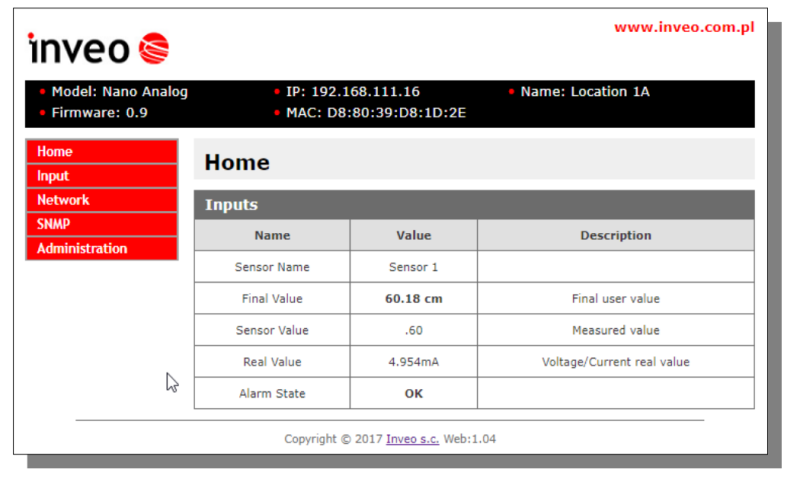The width and height of the screenshot is (800, 482).
Task: Open the Network settings menu item
Action: (x=63, y=200)
